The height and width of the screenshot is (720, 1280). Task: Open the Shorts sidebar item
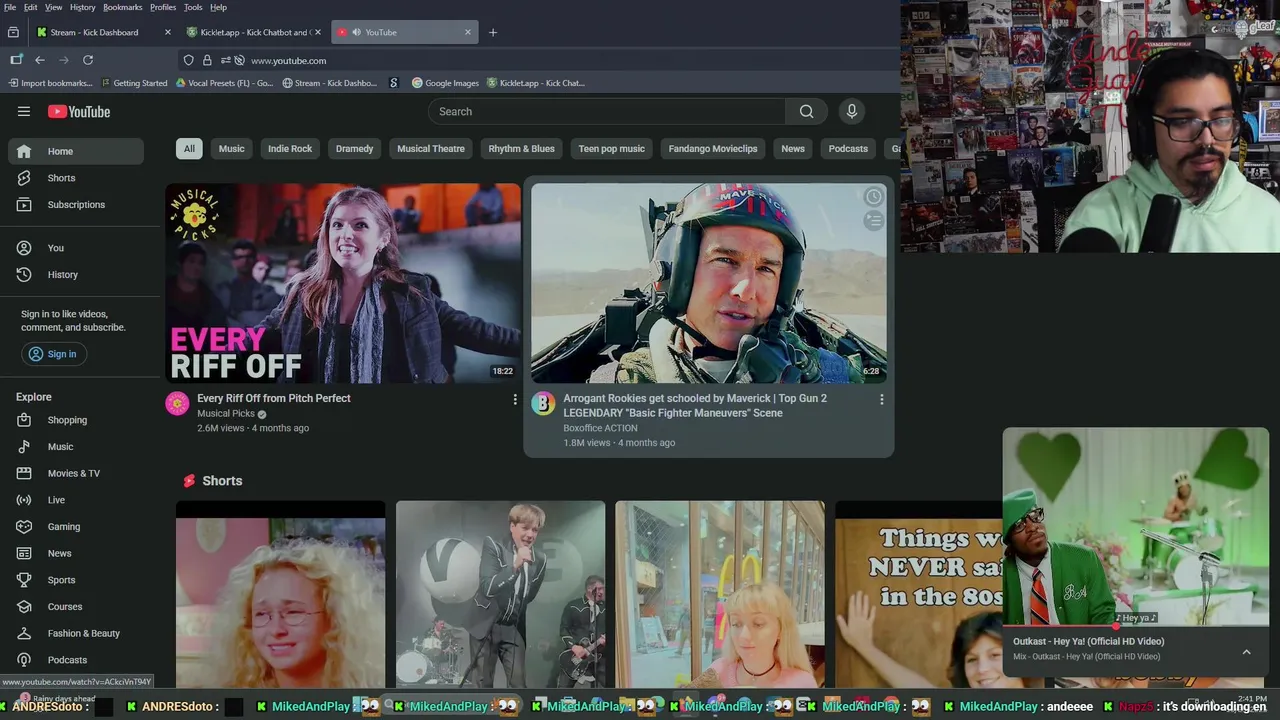pos(76,178)
